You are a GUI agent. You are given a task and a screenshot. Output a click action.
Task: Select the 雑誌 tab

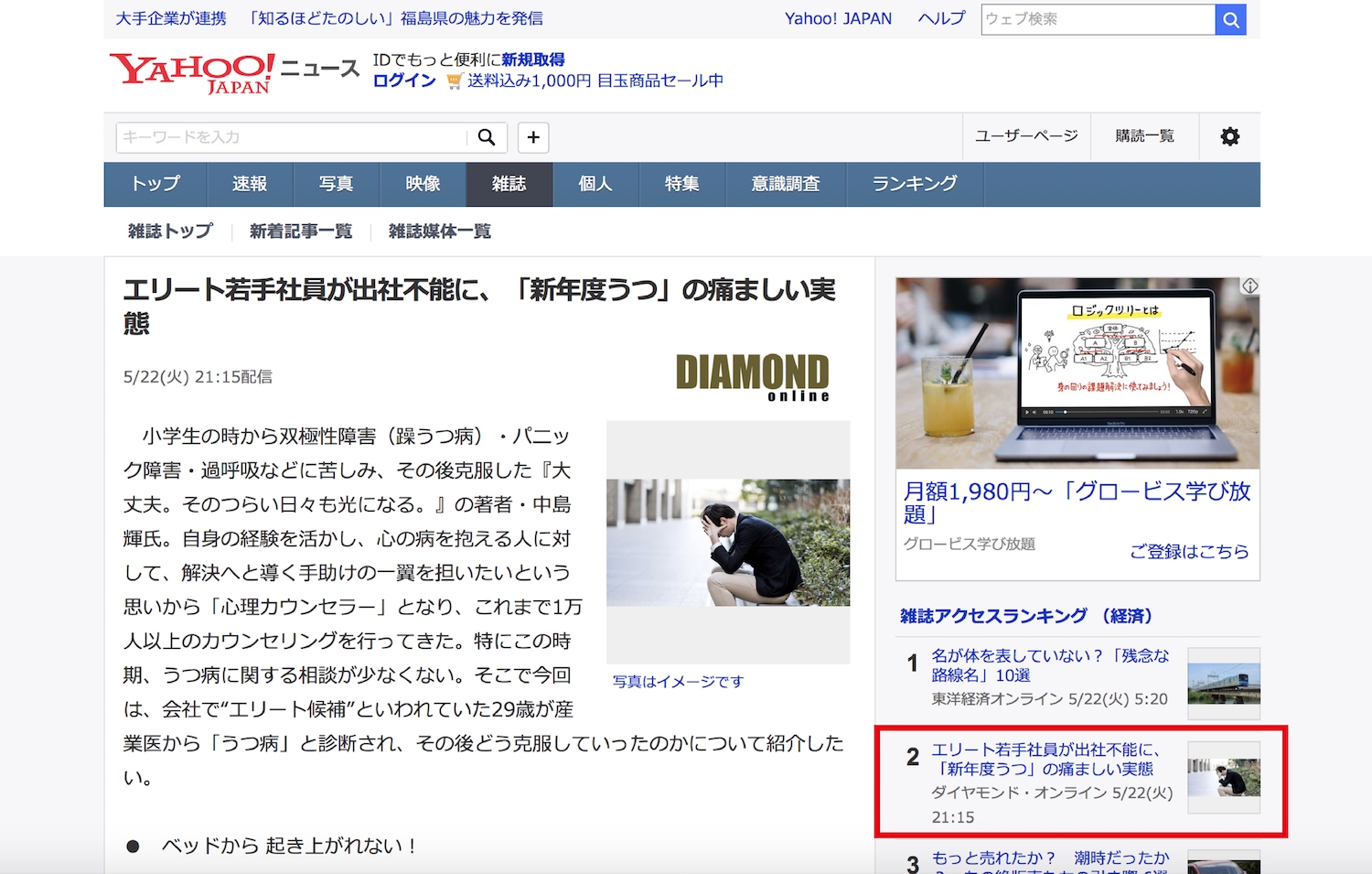509,184
